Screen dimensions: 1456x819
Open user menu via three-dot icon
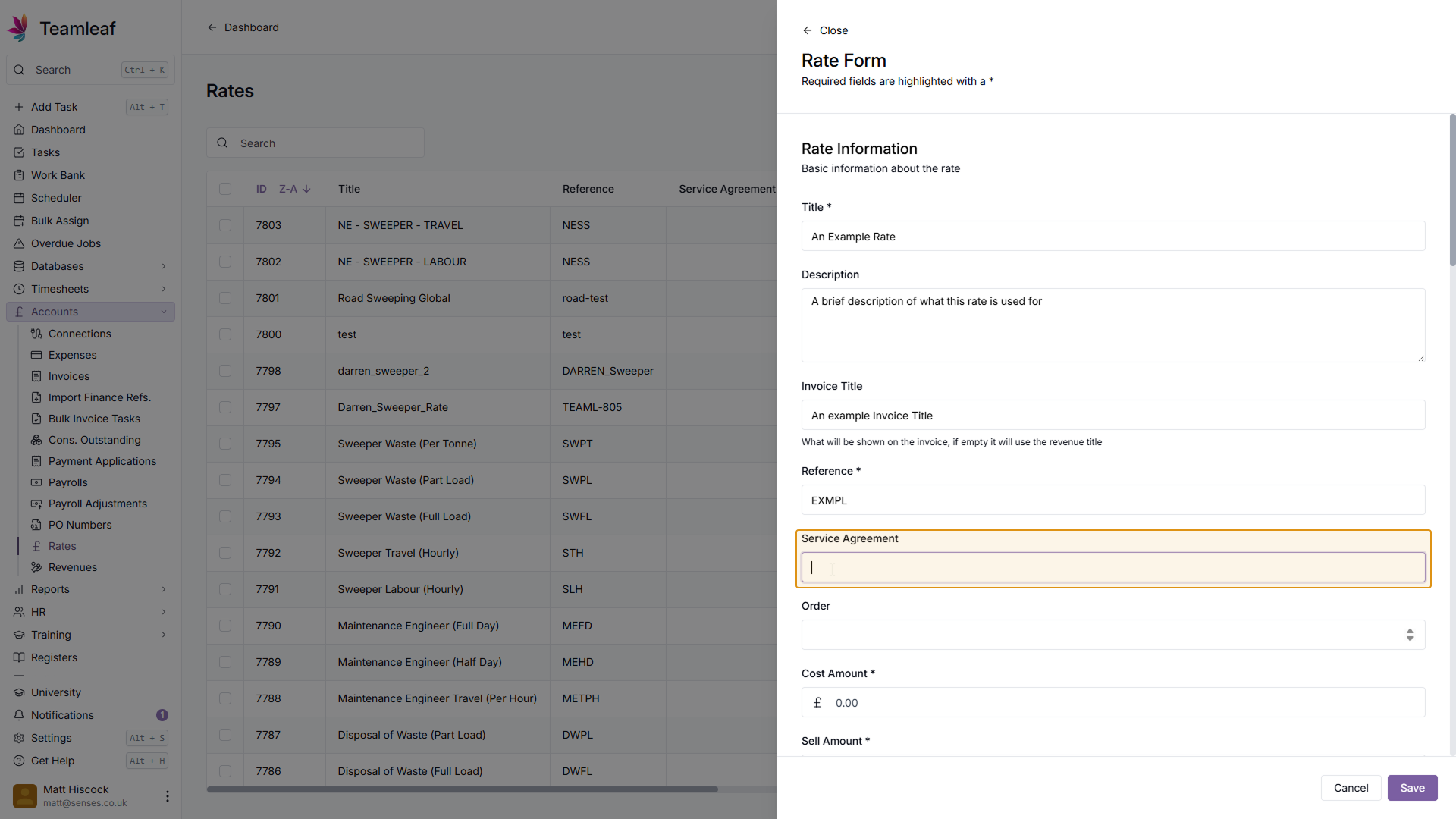[167, 795]
